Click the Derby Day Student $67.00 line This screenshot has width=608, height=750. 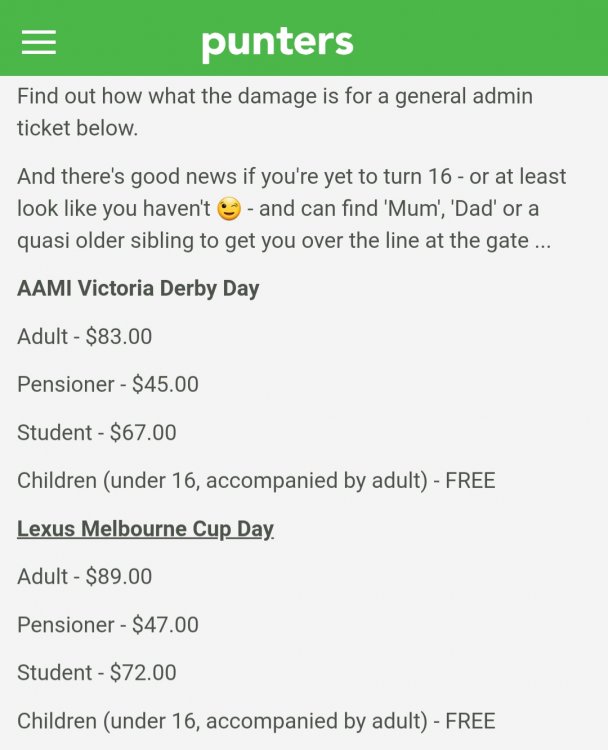[x=97, y=433]
